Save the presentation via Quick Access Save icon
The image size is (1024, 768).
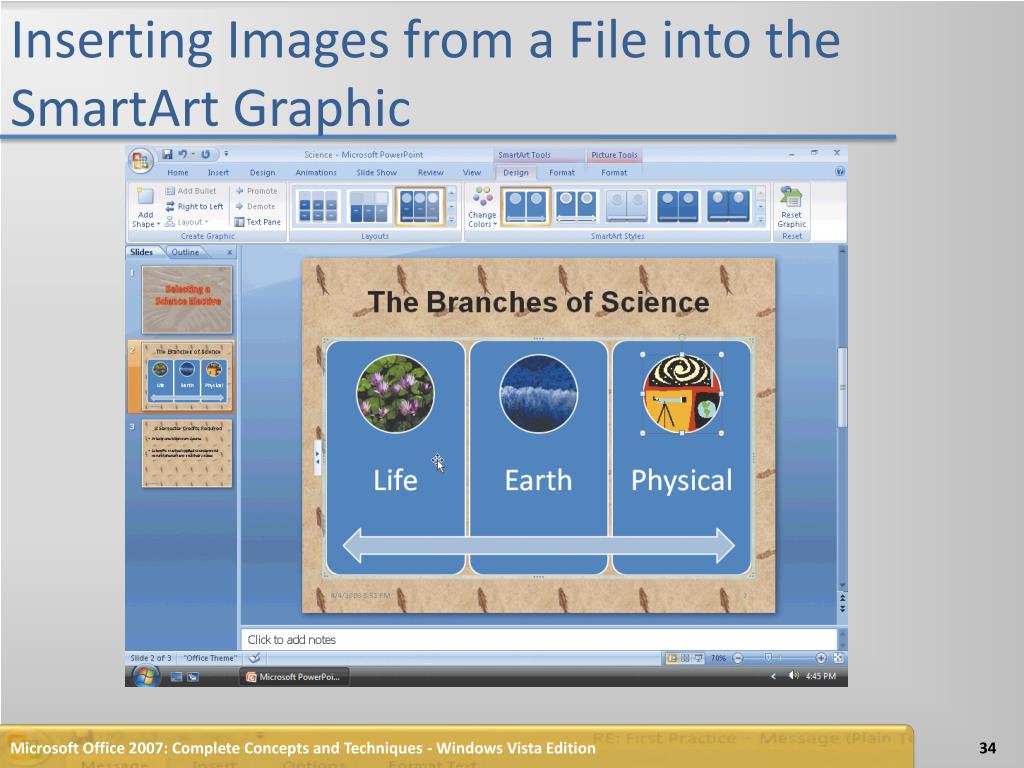point(167,154)
